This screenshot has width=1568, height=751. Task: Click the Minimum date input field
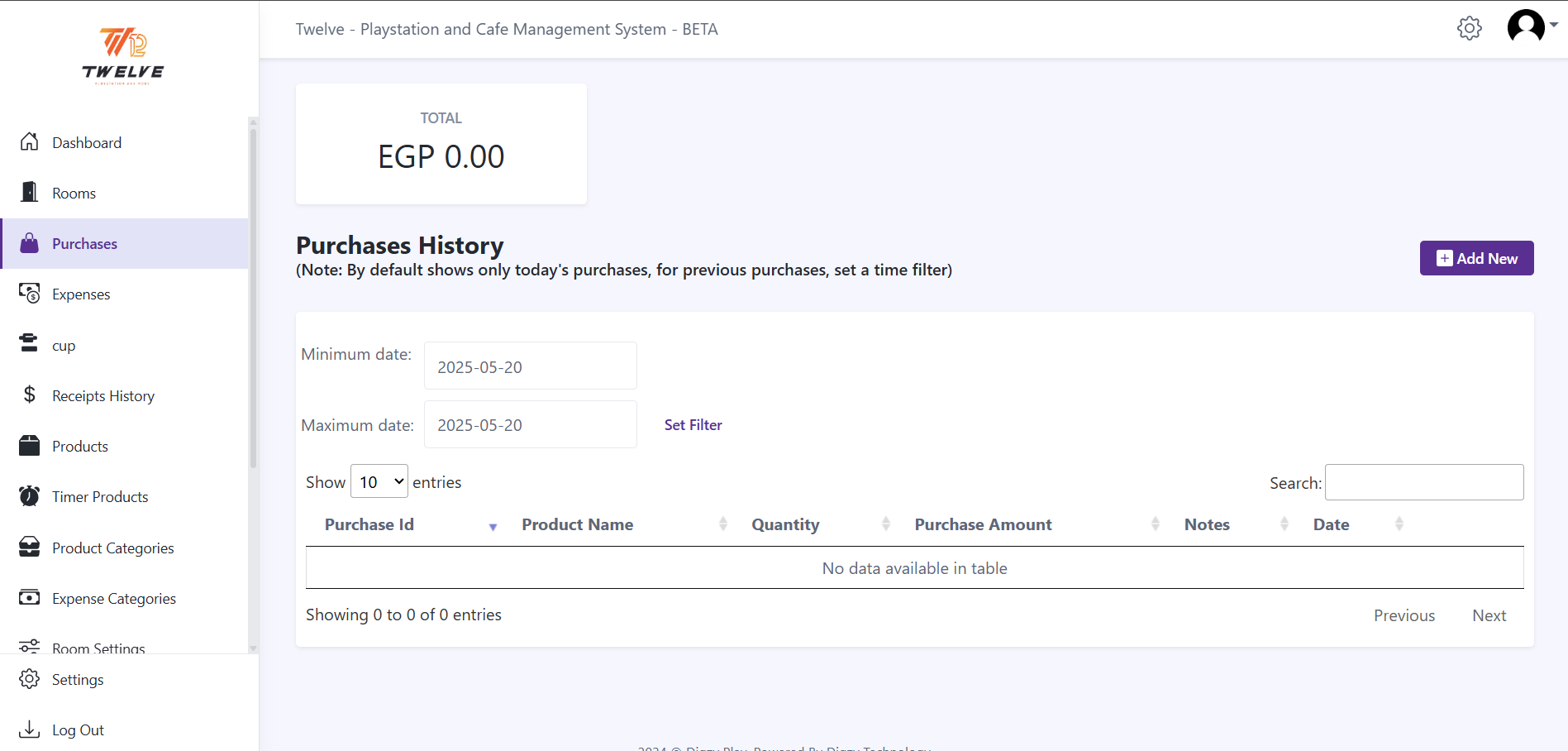[530, 366]
